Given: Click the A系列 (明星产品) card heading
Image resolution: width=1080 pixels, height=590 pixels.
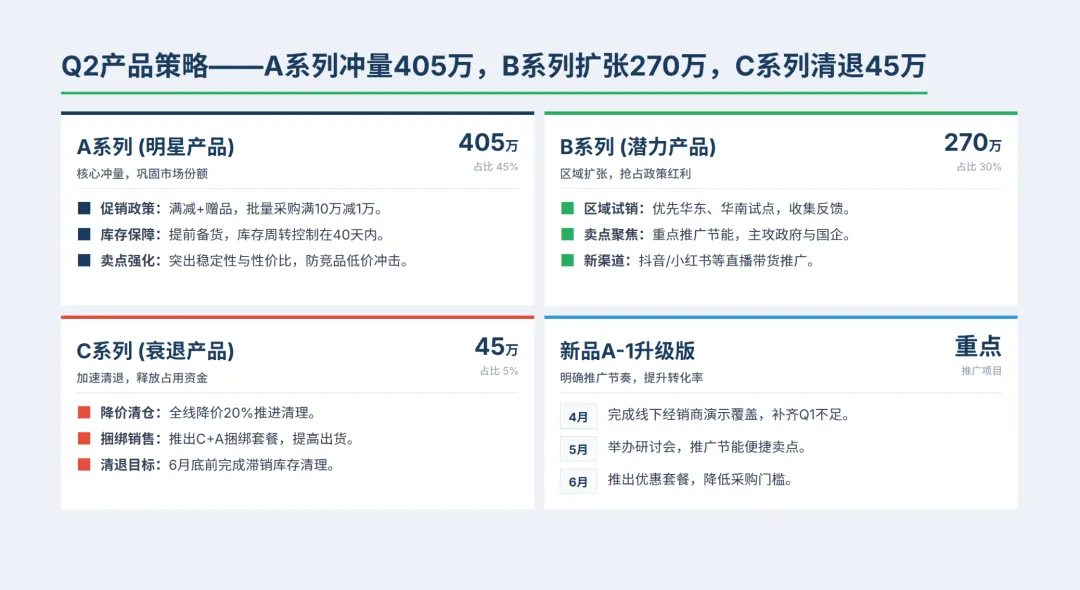Looking at the screenshot, I should click(155, 147).
